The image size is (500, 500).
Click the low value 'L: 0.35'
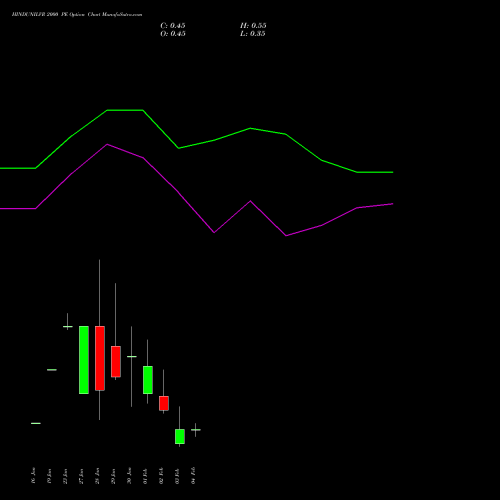253,34
